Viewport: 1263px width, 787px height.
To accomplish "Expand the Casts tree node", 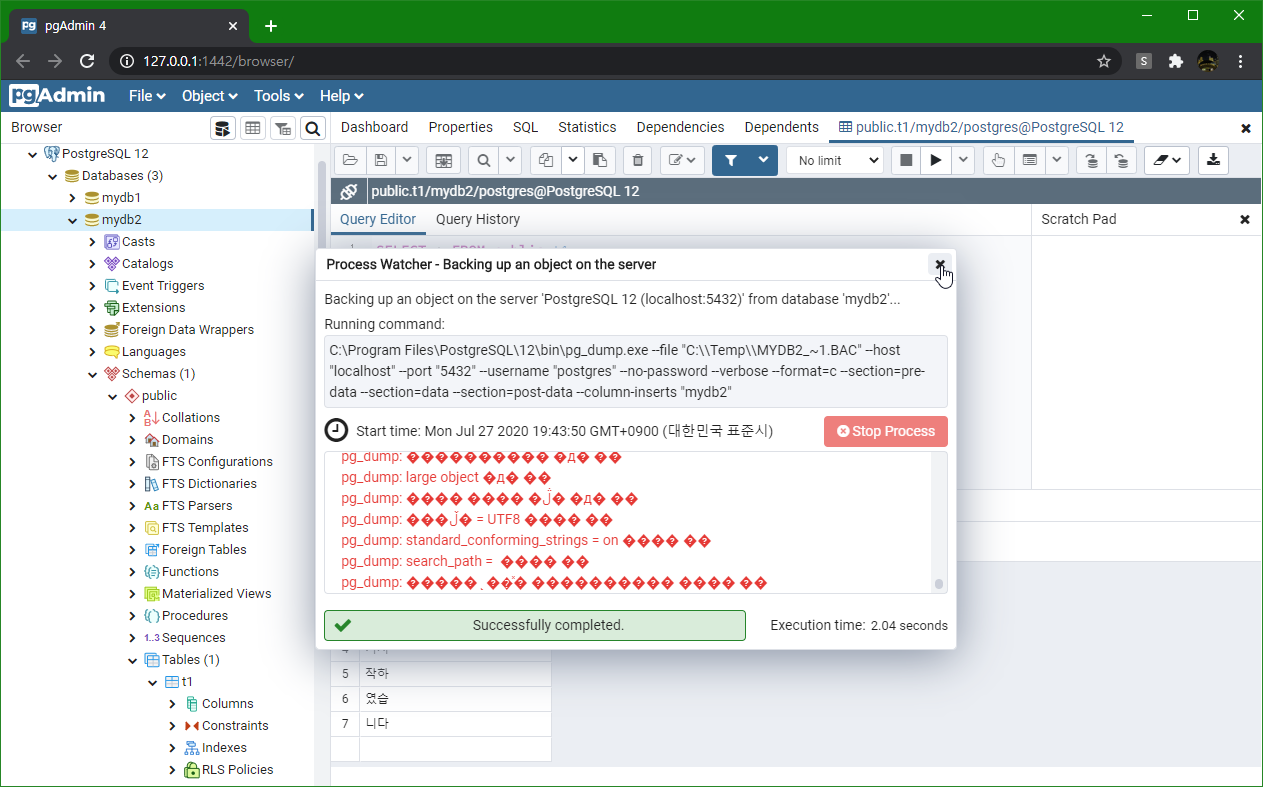I will 92,242.
